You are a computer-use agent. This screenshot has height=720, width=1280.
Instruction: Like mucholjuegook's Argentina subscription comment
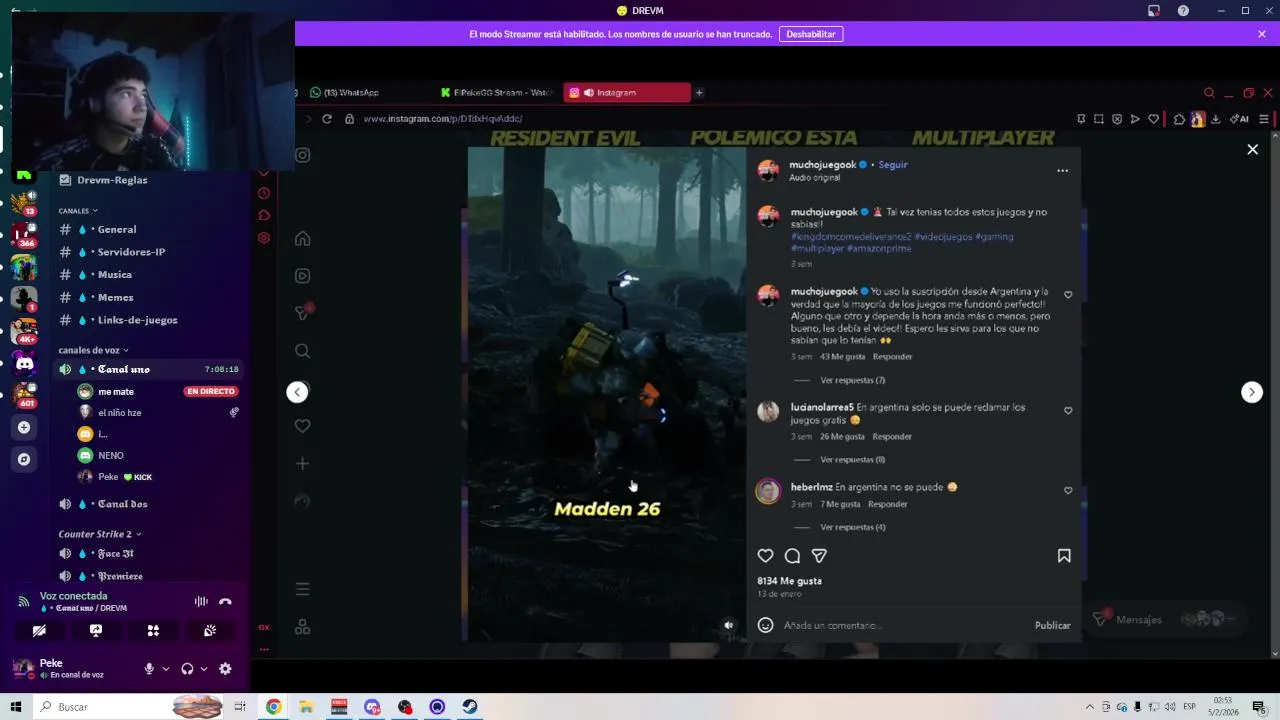(1068, 295)
